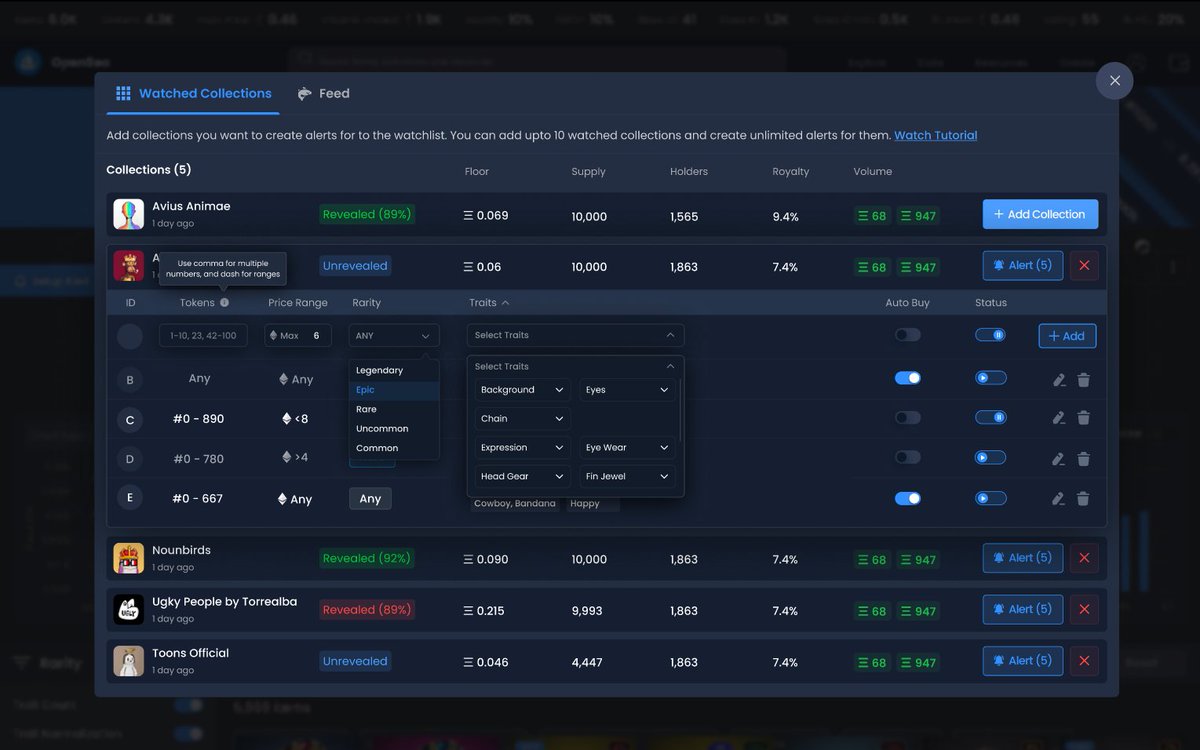Screen dimensions: 1200x750
Task: Click the Any rarity badge in row E
Action: (x=370, y=499)
